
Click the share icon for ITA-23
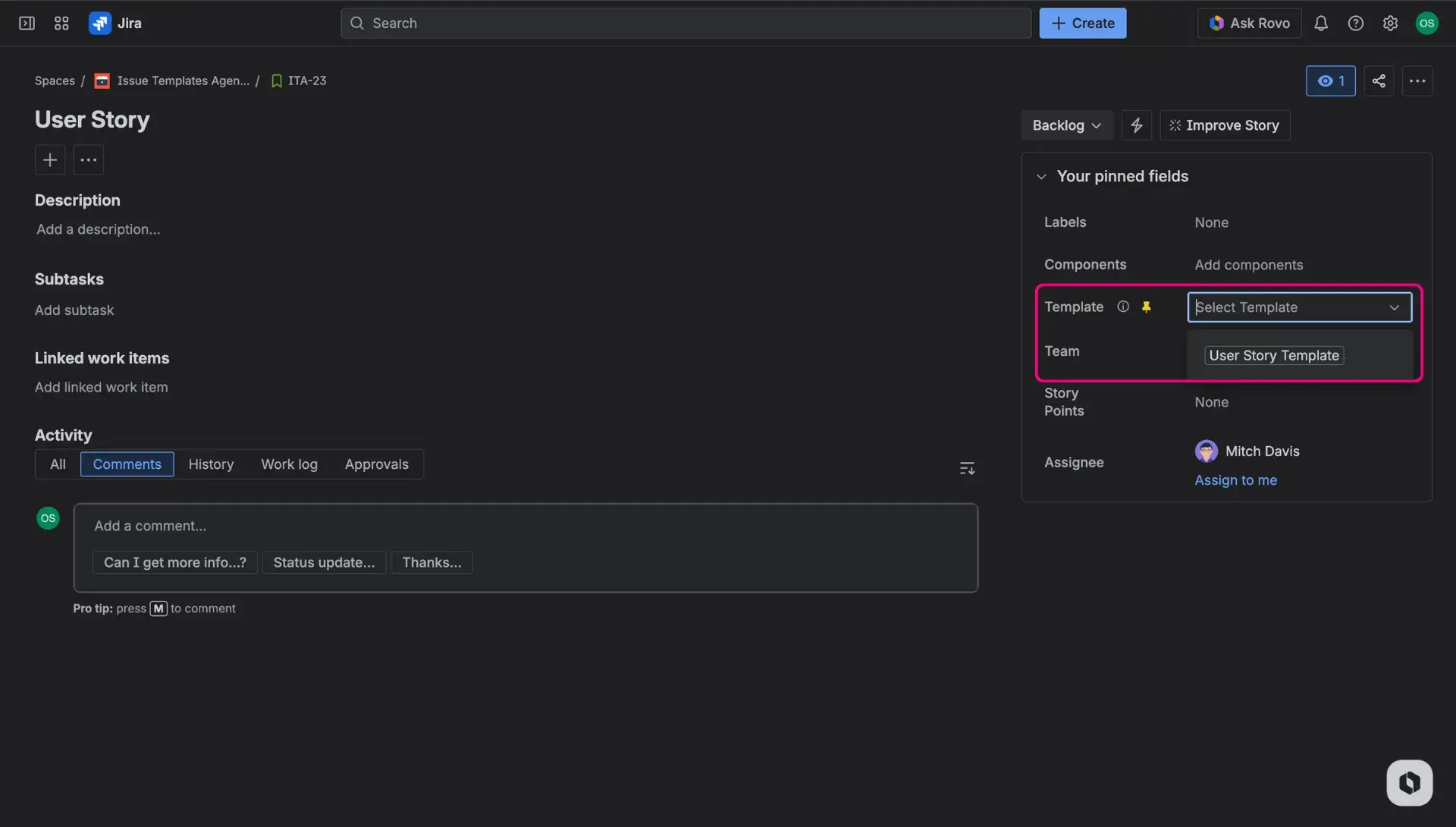click(x=1379, y=80)
